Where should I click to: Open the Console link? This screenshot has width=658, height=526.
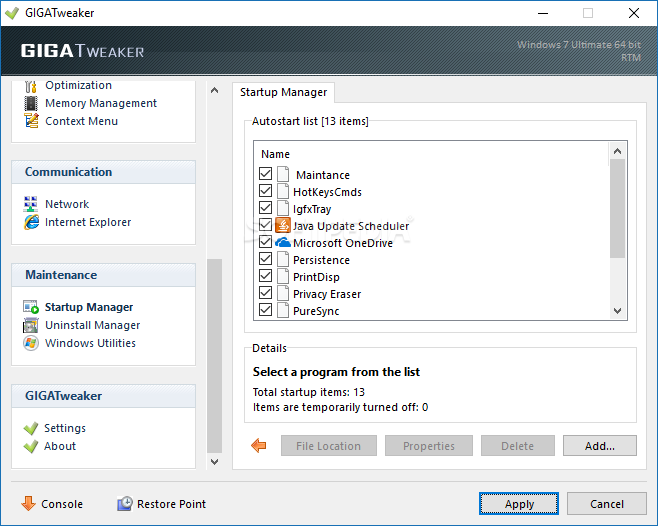pyautogui.click(x=62, y=504)
